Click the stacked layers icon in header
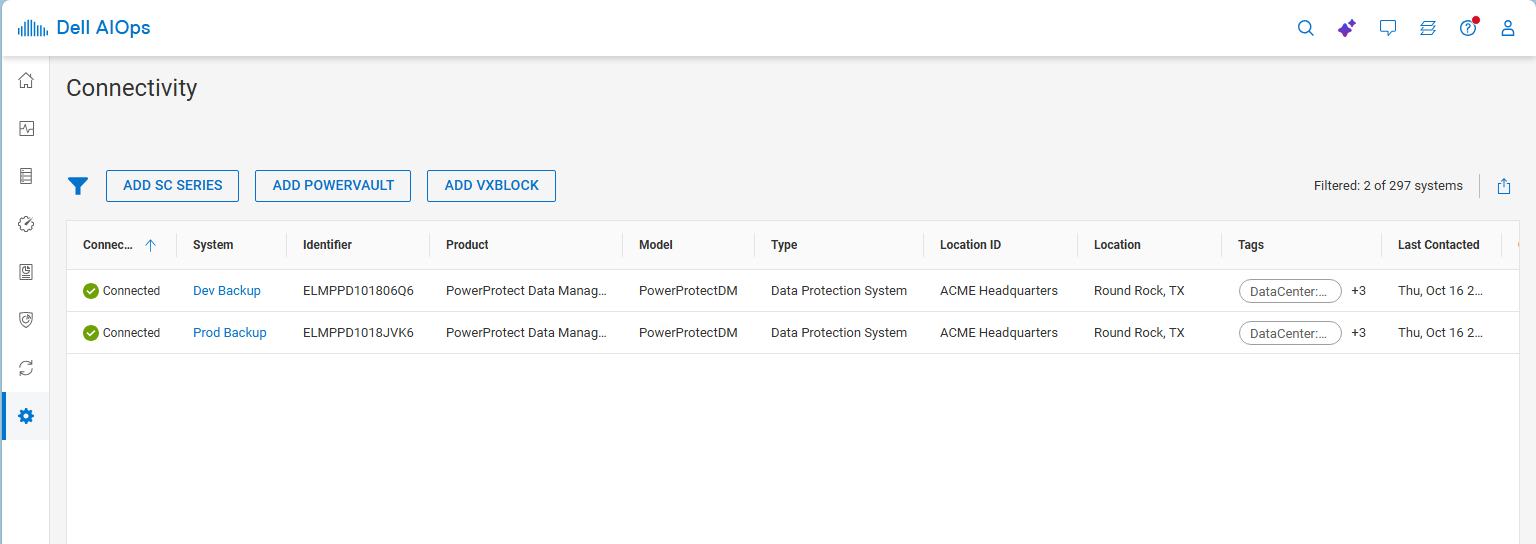The width and height of the screenshot is (1536, 544). 1428,28
